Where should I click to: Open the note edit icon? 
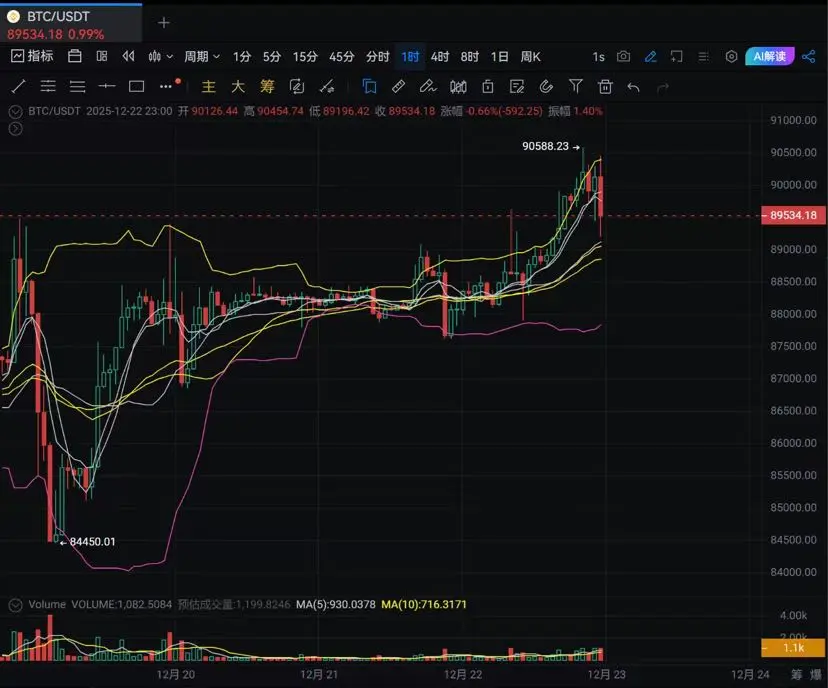pos(516,86)
